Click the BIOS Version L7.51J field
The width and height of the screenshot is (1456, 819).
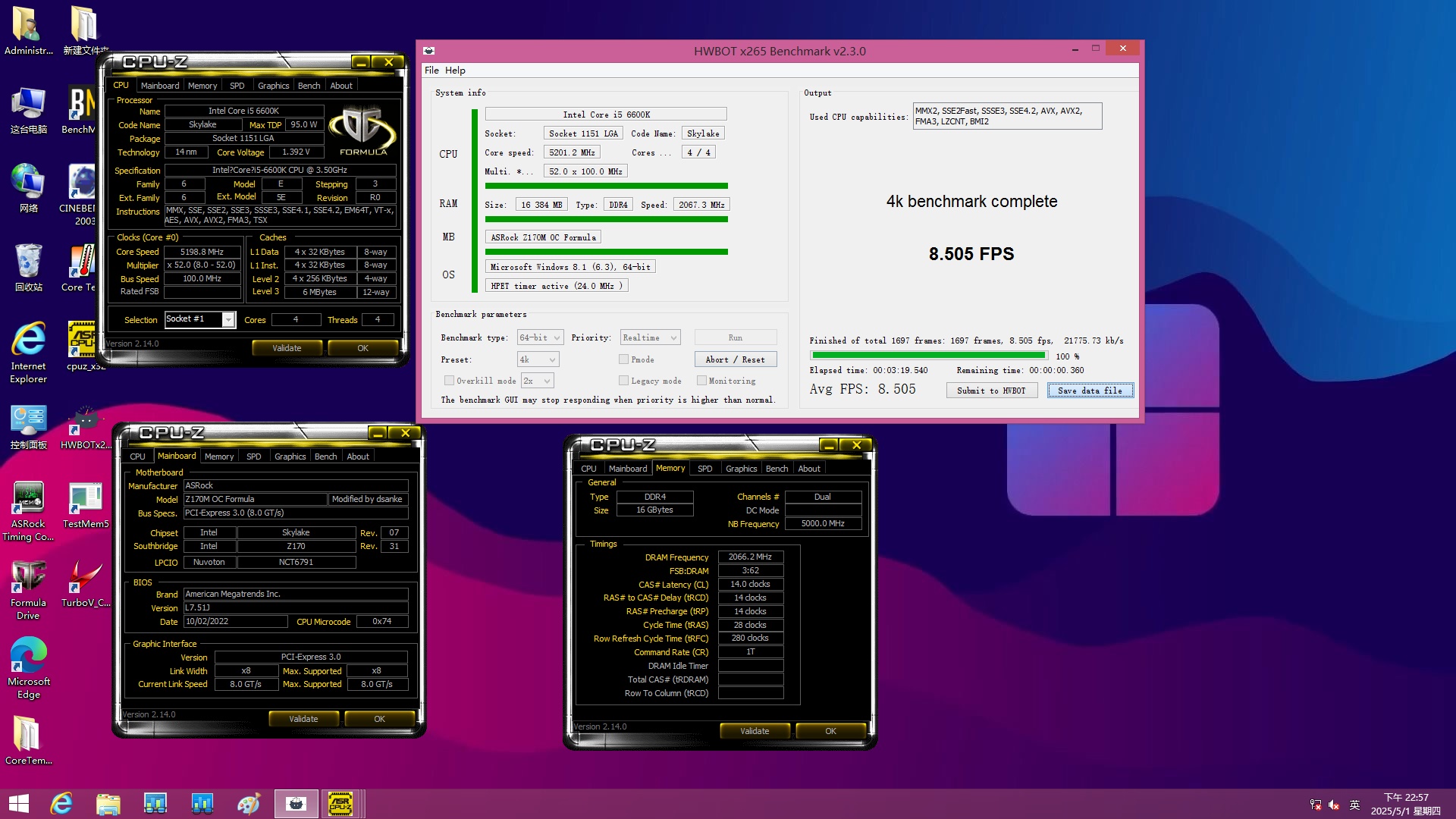pyautogui.click(x=296, y=608)
